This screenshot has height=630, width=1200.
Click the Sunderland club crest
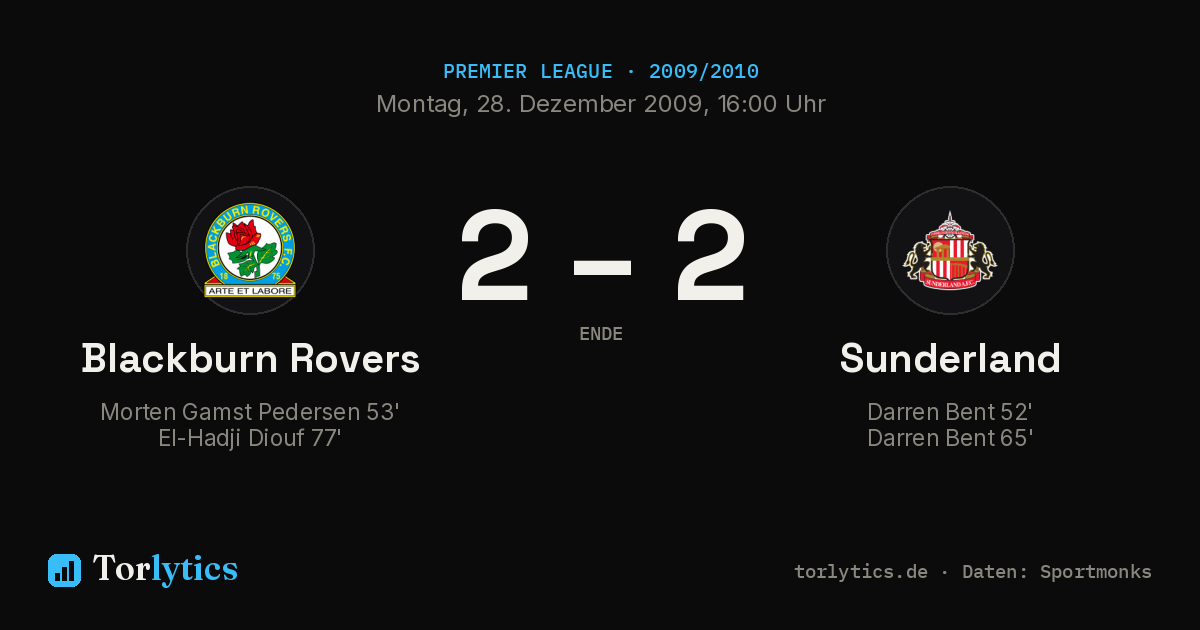pyautogui.click(x=950, y=251)
